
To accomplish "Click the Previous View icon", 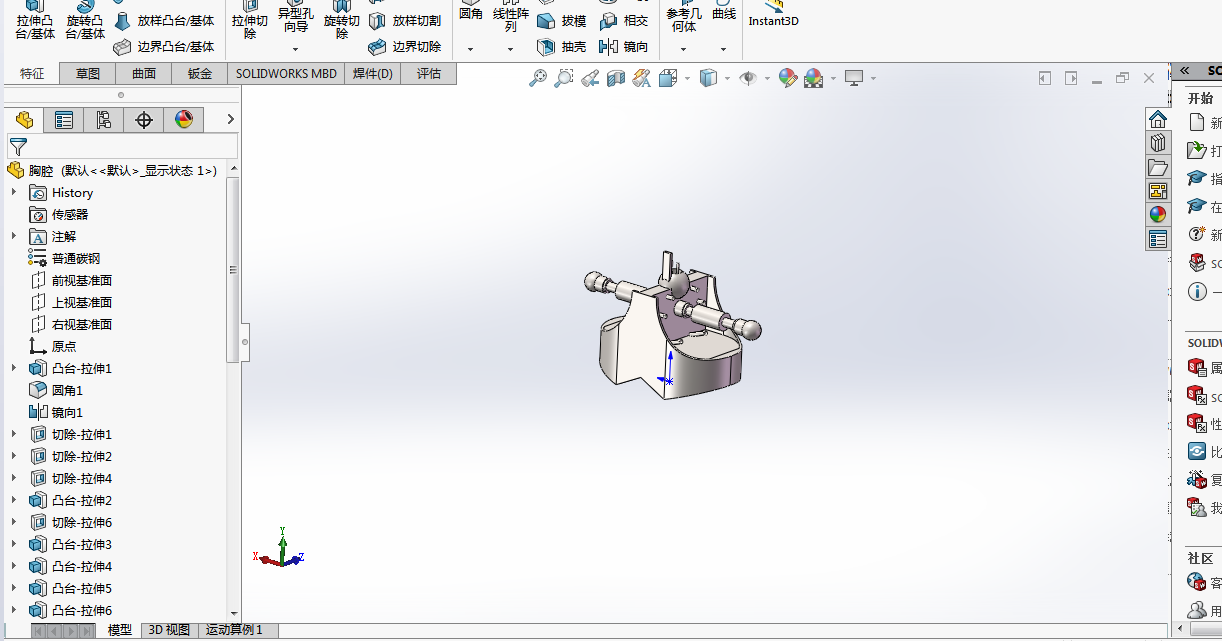I will tap(590, 78).
